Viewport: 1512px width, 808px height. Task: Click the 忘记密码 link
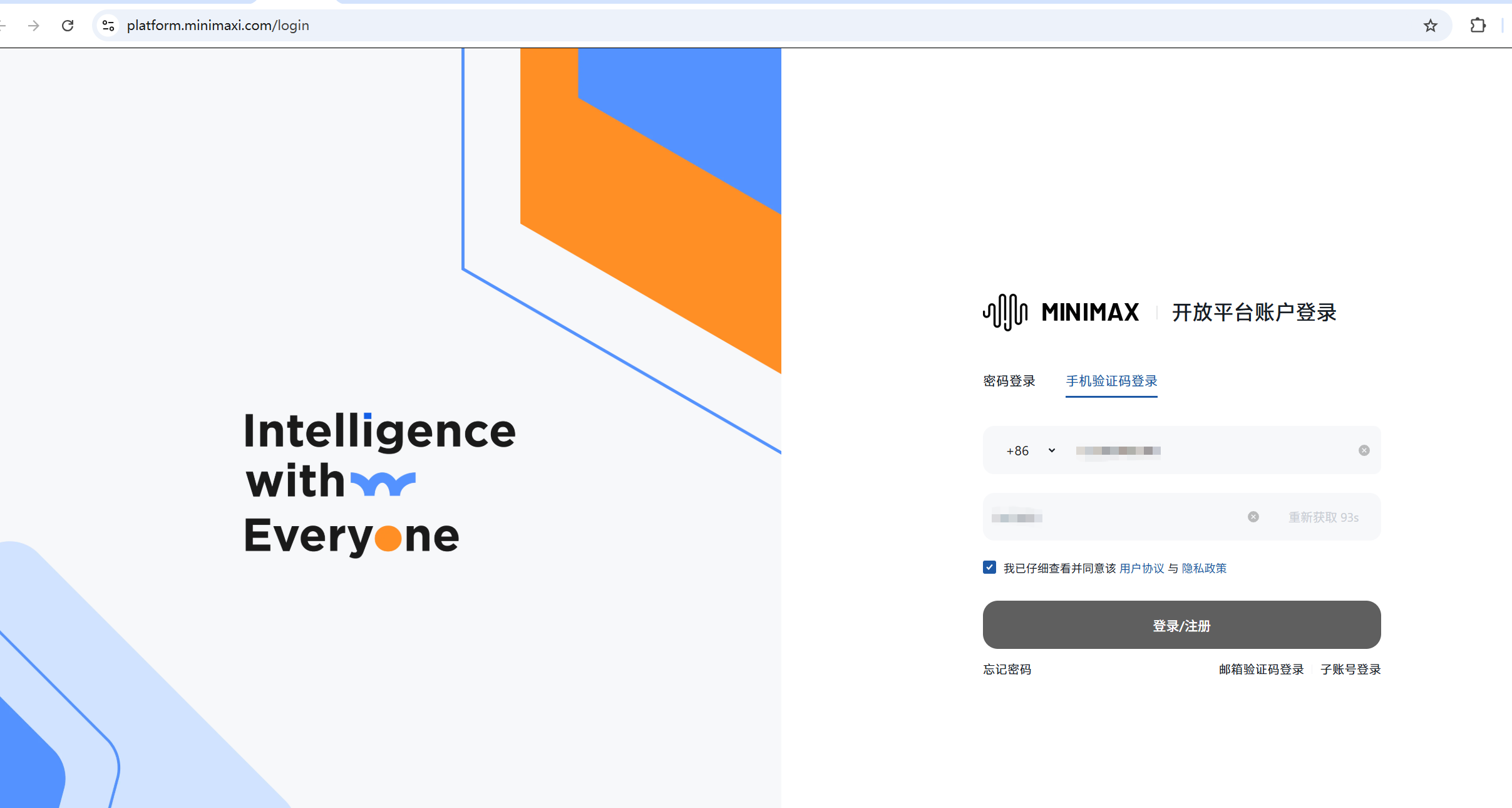(x=1007, y=669)
